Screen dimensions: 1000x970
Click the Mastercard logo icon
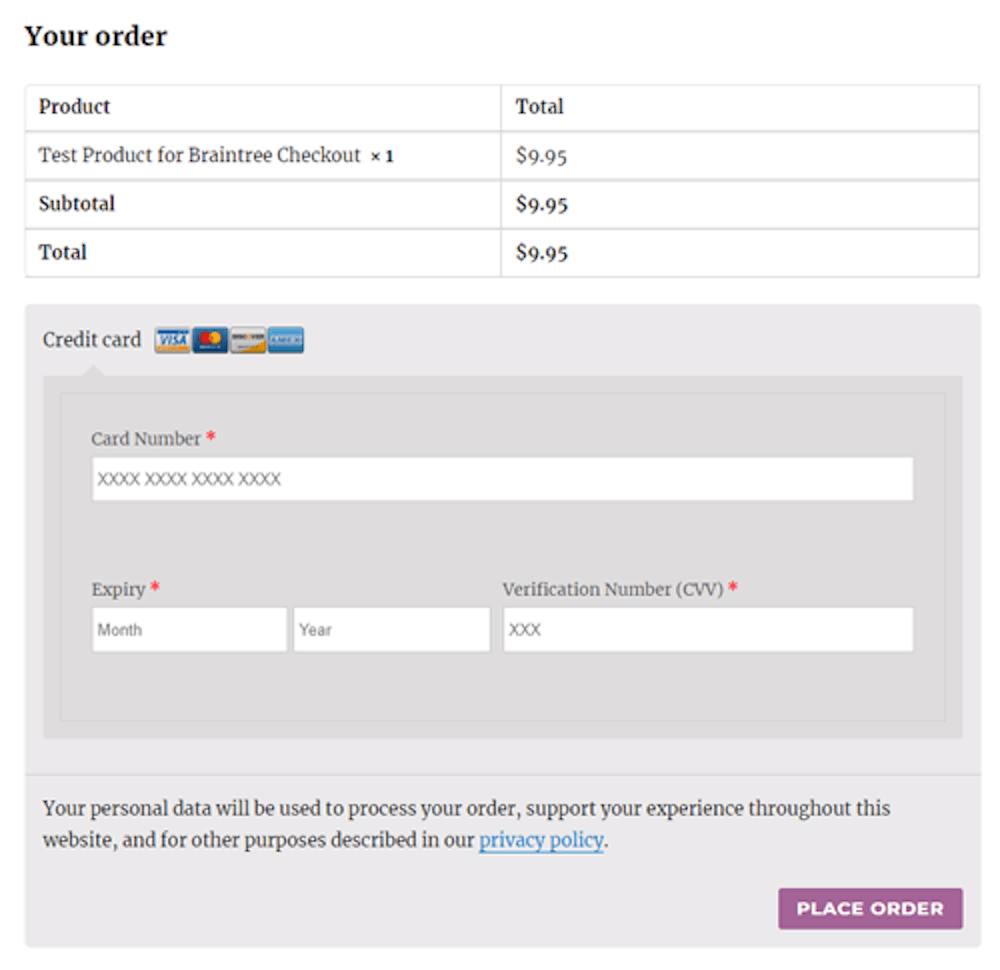click(x=210, y=340)
